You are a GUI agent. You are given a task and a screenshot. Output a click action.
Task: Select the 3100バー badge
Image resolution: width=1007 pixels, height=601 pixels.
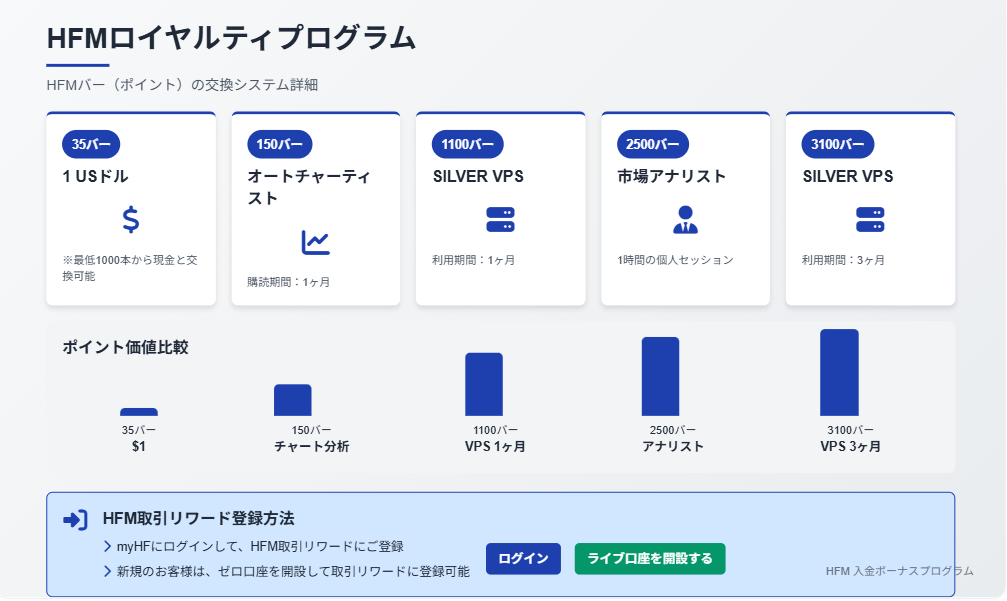(838, 144)
